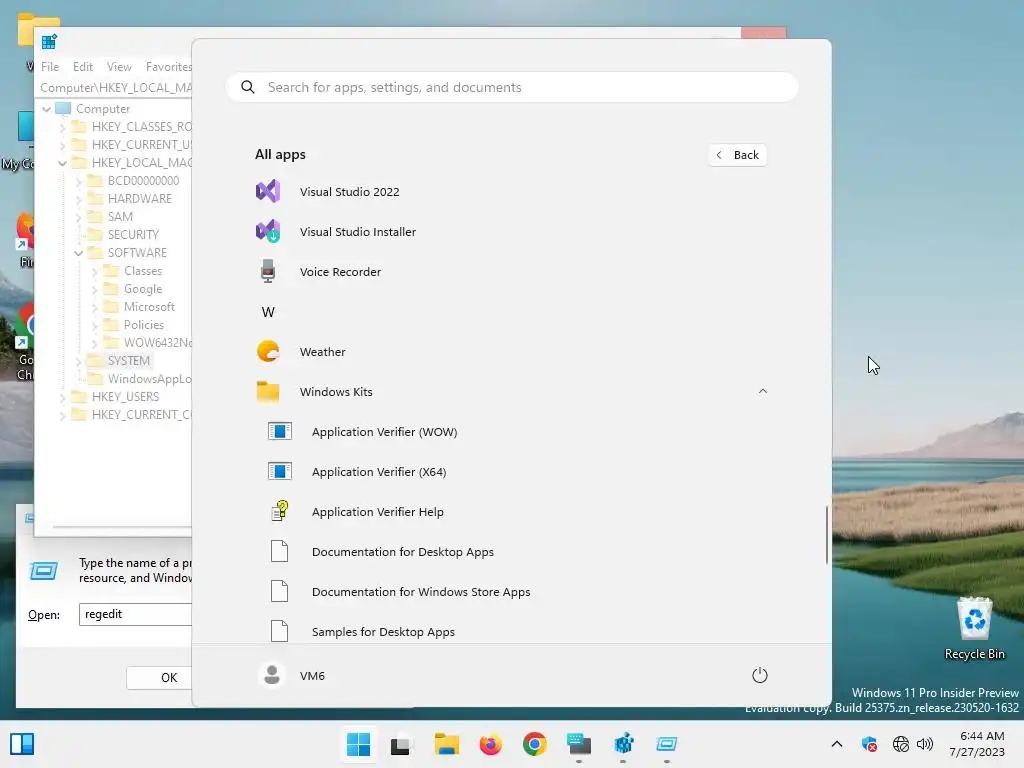The image size is (1024, 768).
Task: Select the Microsoft key in Registry Editor
Action: tap(149, 306)
